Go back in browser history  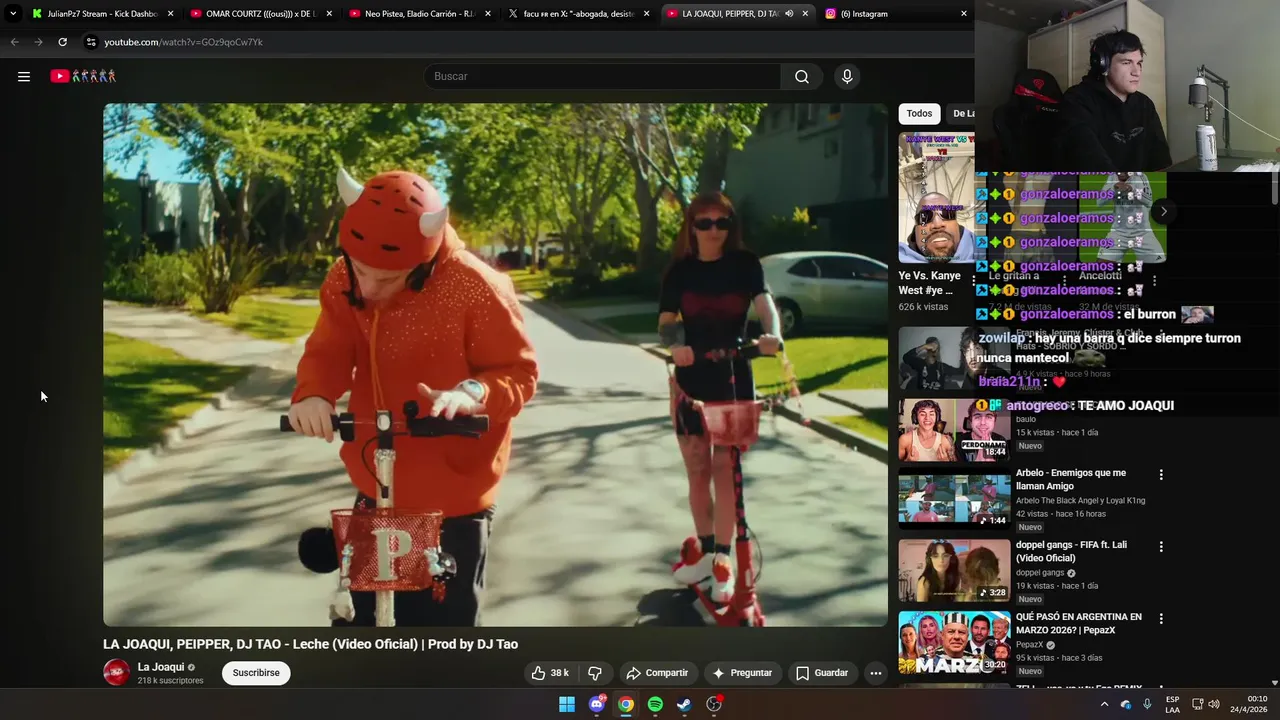pyautogui.click(x=14, y=42)
